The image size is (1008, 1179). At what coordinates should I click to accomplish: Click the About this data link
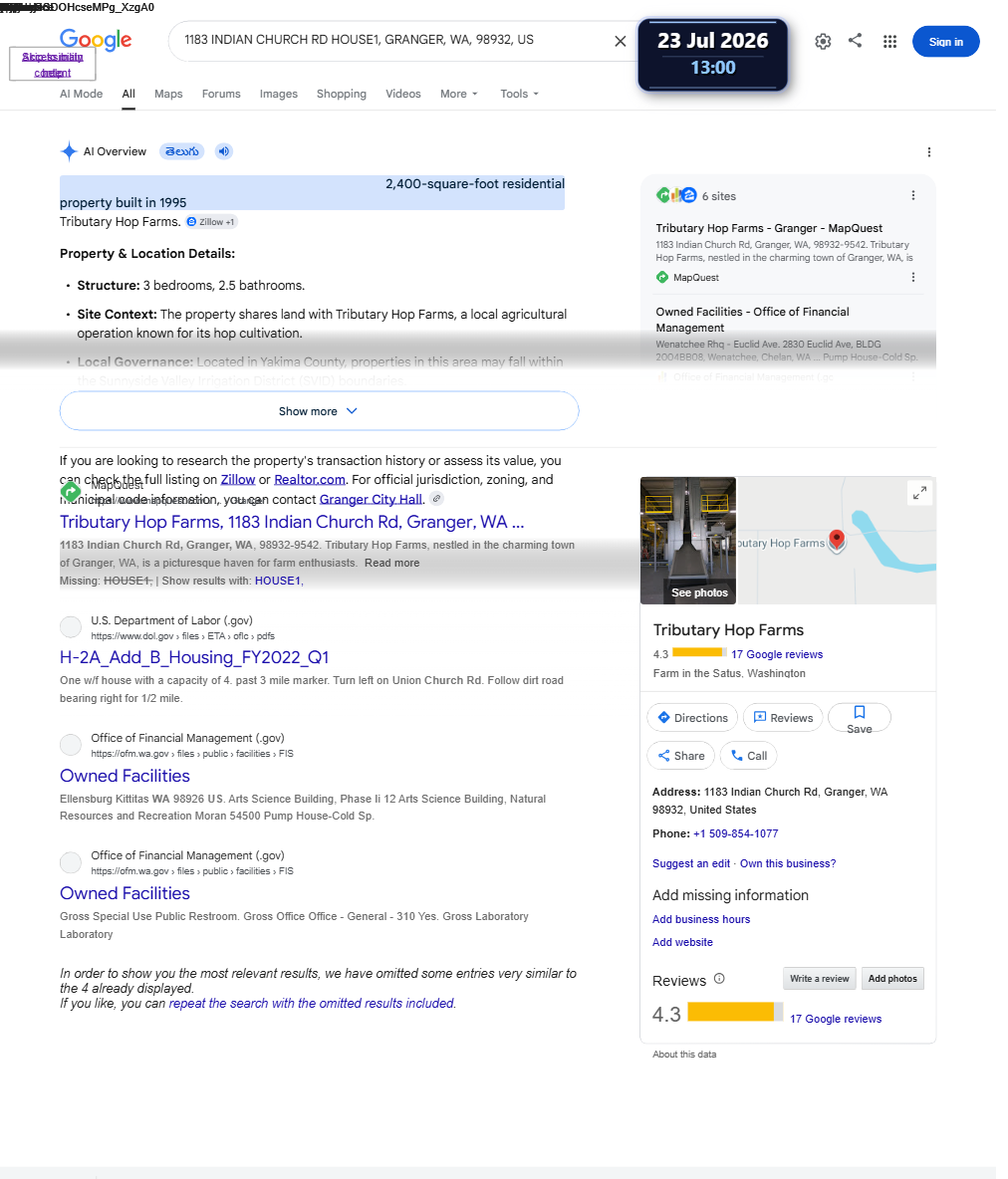click(x=684, y=1055)
